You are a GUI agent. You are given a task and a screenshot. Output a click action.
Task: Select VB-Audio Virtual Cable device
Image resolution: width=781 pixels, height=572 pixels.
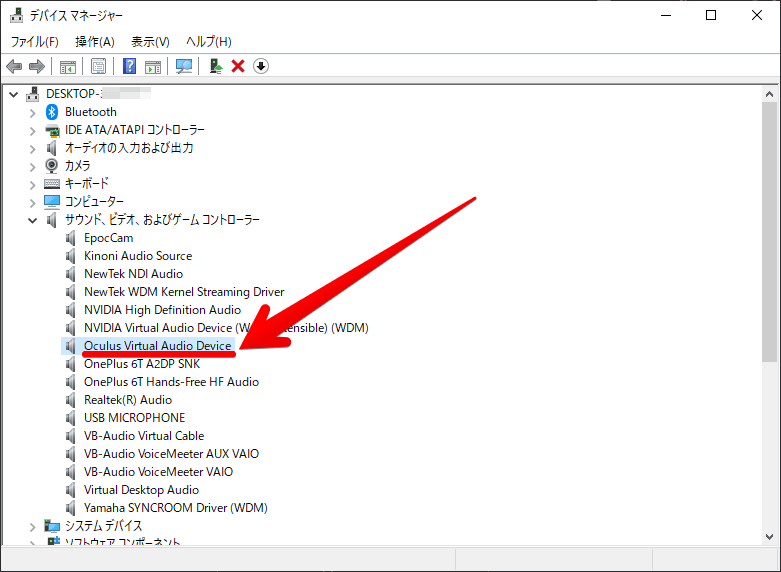point(144,436)
